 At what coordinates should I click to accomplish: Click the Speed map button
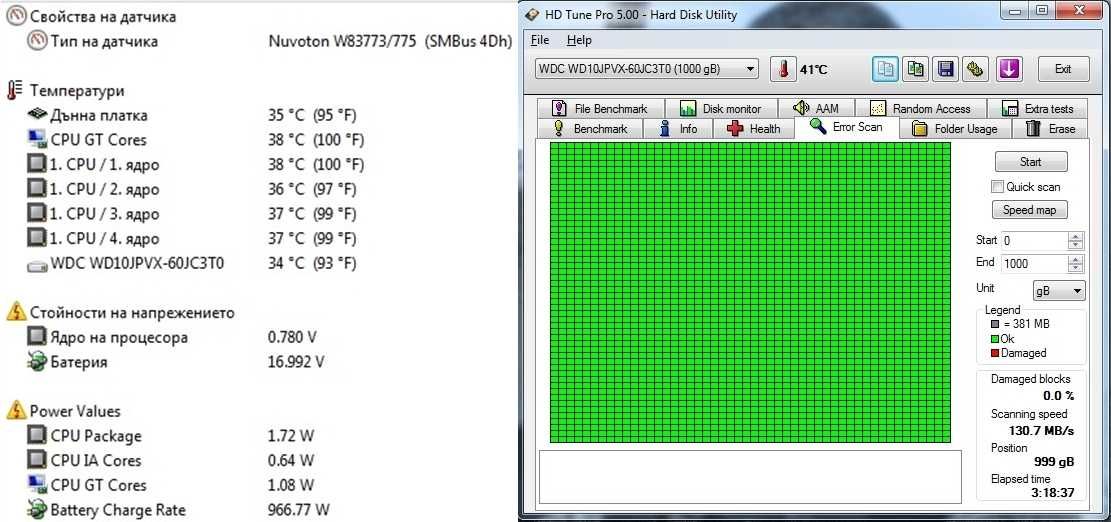pyautogui.click(x=1030, y=210)
